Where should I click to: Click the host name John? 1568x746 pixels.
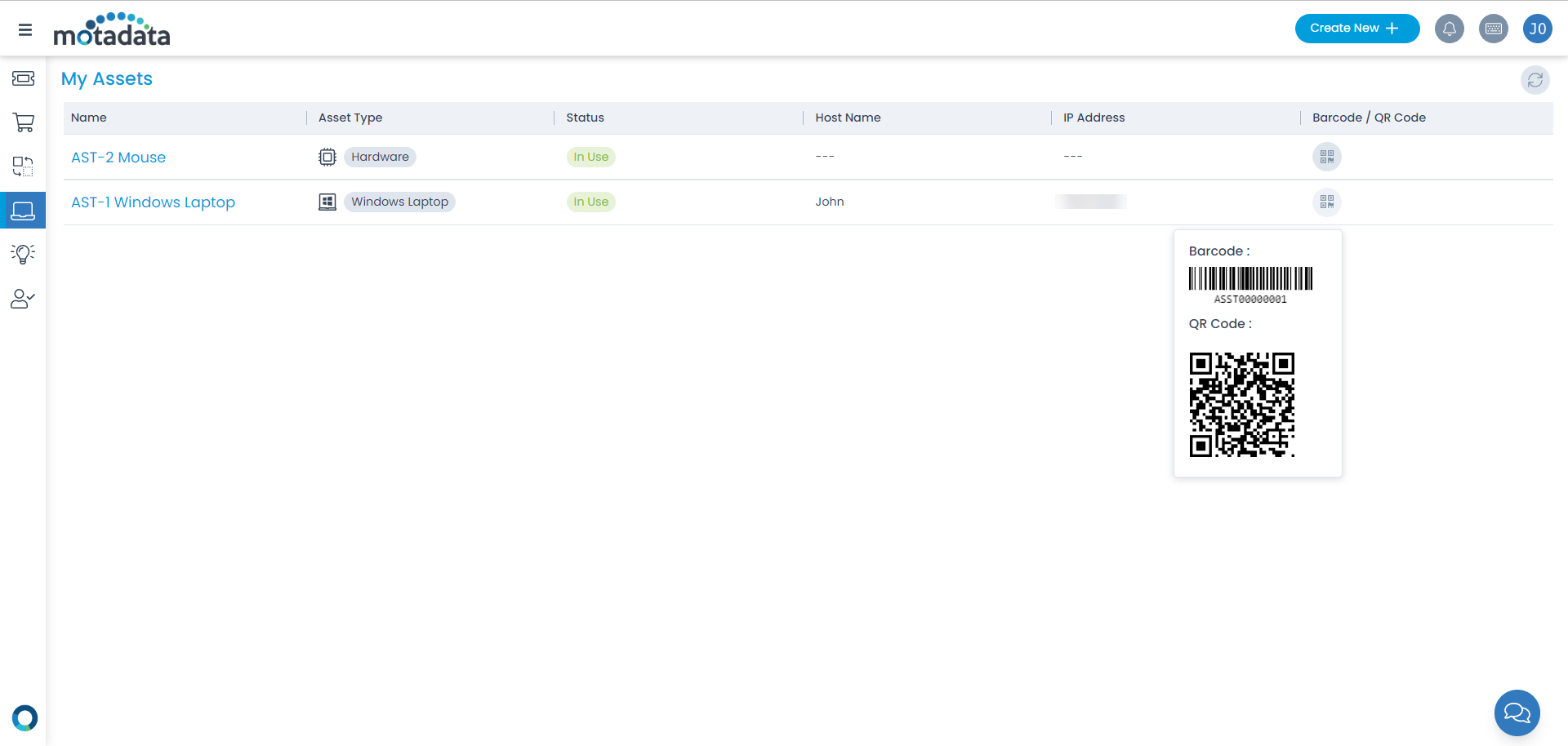(830, 202)
